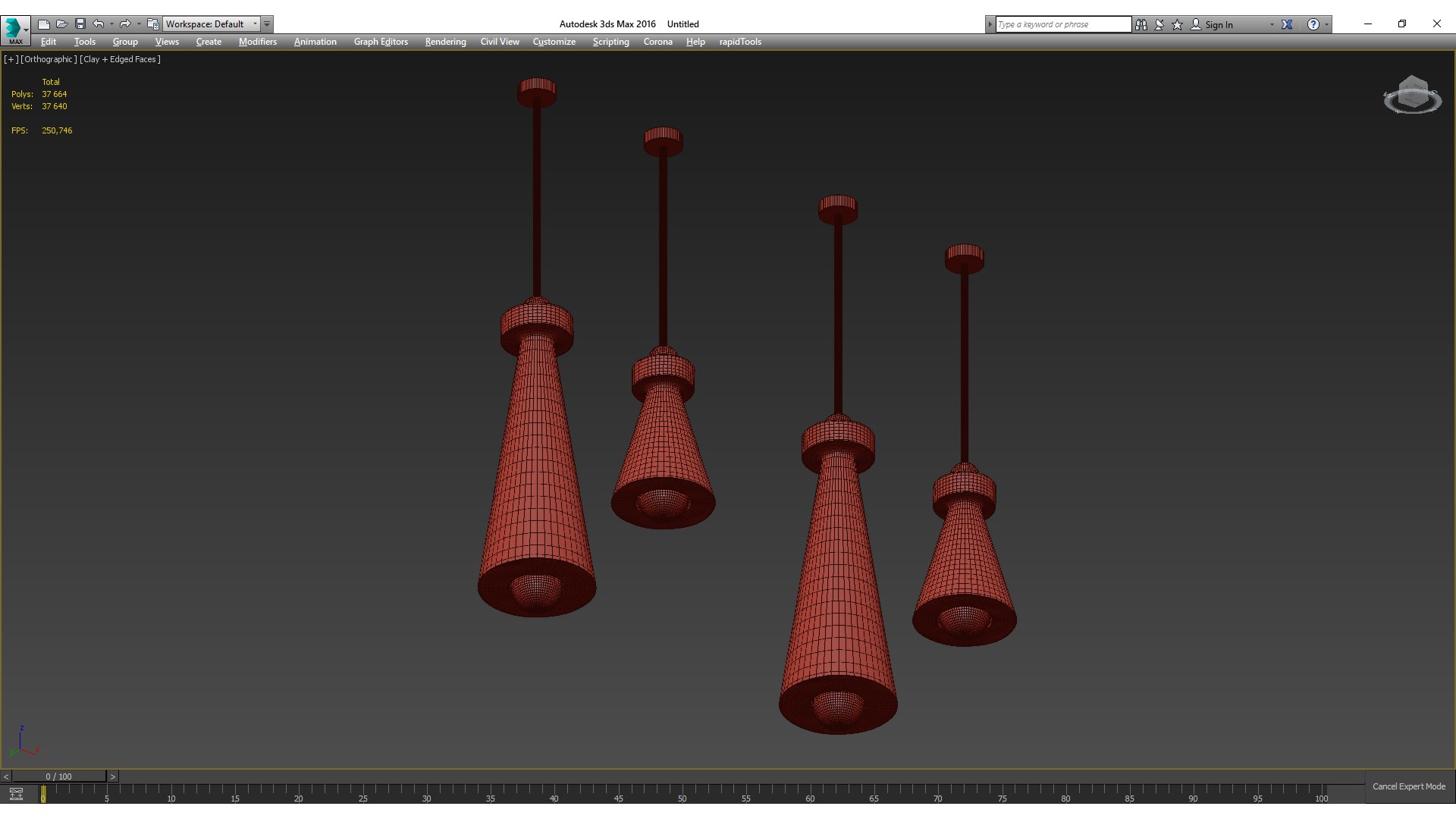Screen dimensions: 1456x819
Task: Open the Redo history dropdown arrow
Action: 139,24
